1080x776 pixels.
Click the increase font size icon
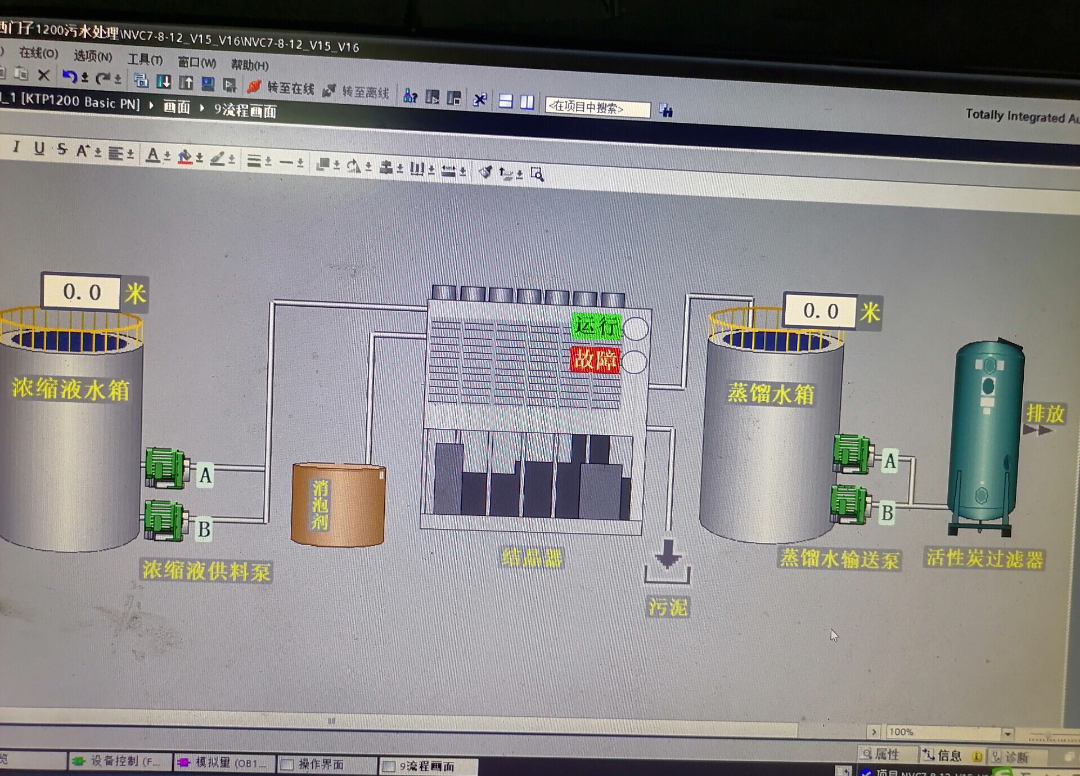point(83,150)
